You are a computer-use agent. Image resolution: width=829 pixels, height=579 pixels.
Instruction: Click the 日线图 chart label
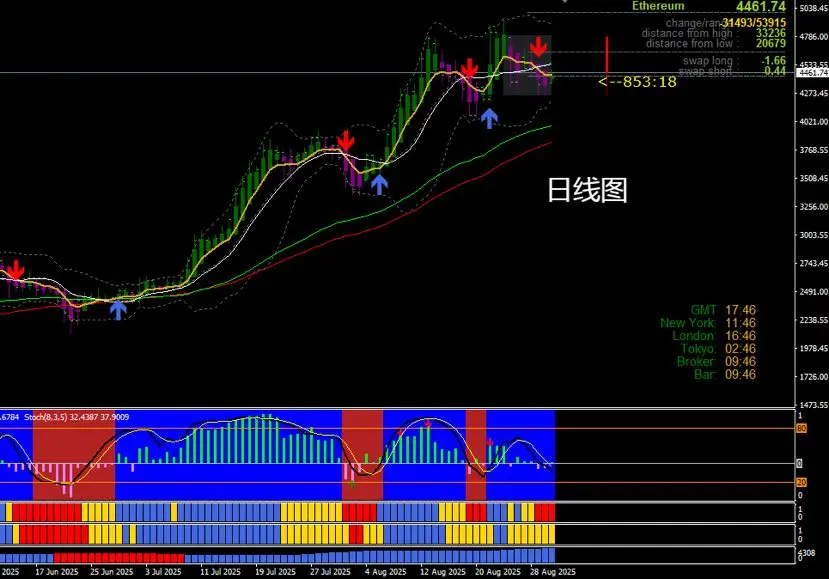pos(587,190)
